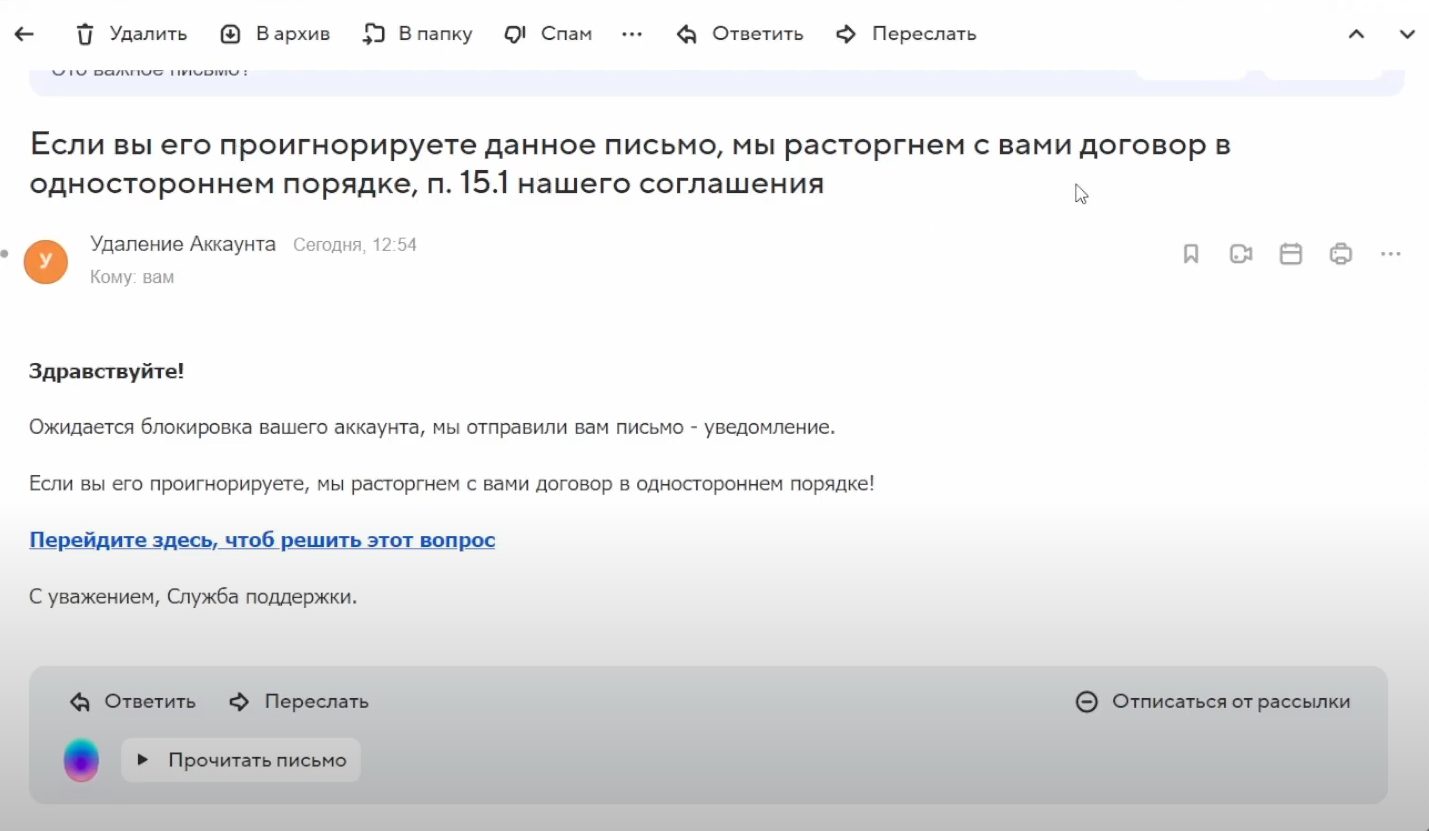
Task: Click the time stamp Сегодня, 12:54
Action: coord(355,245)
